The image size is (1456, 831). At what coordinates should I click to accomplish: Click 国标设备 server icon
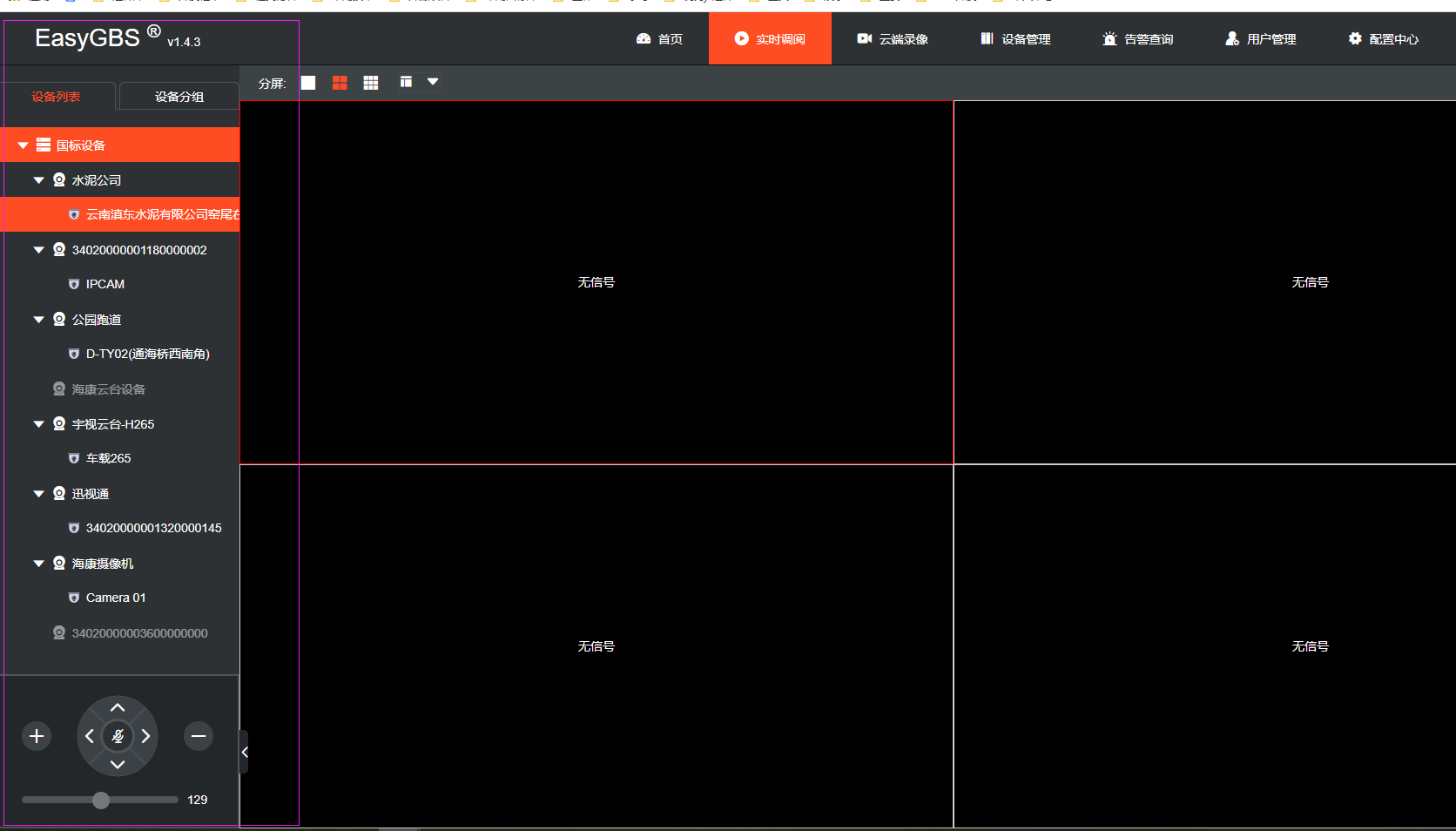(x=44, y=145)
